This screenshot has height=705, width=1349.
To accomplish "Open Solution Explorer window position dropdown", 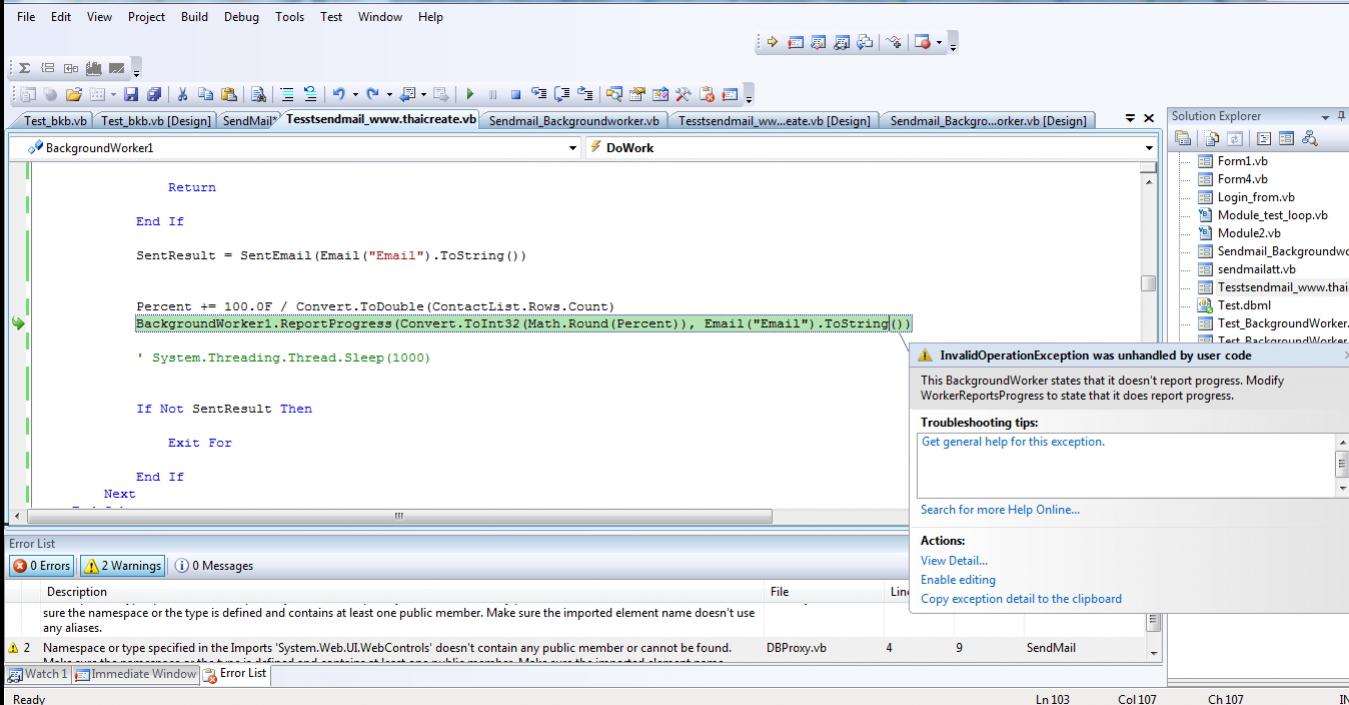I will point(1325,117).
